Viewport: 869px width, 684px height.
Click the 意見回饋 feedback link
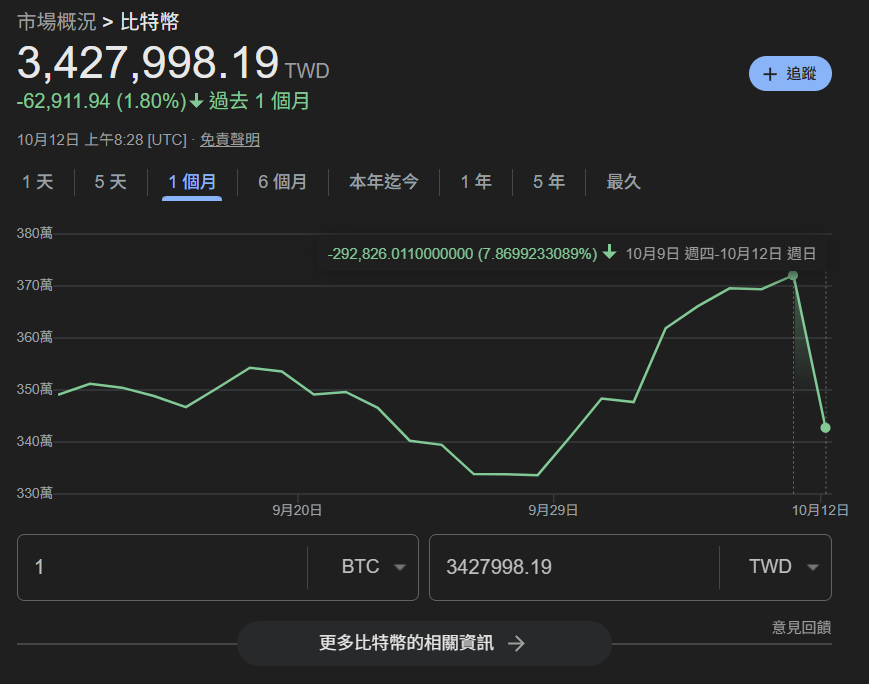(x=801, y=627)
